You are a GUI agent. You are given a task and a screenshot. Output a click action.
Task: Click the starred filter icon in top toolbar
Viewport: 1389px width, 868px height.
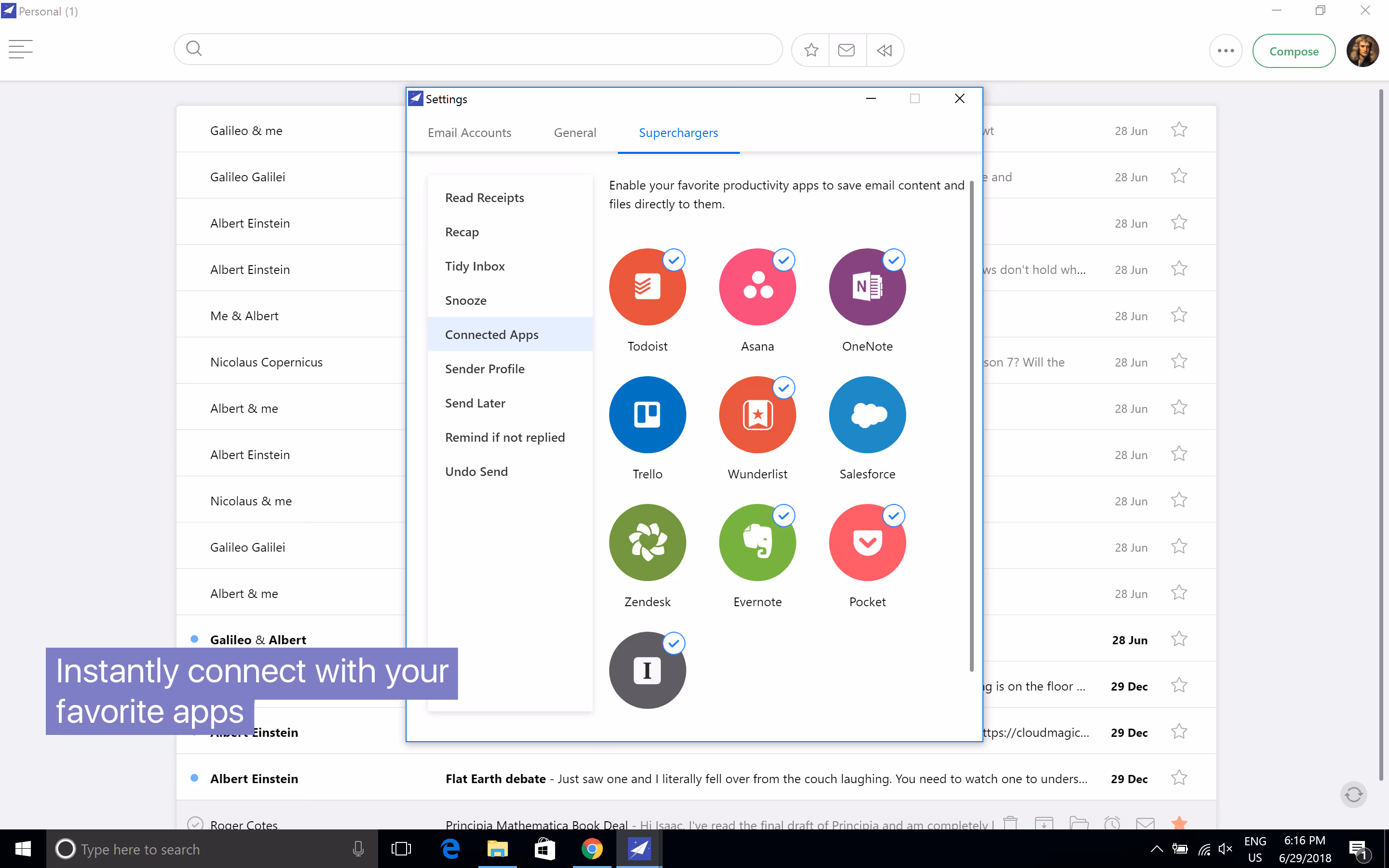click(810, 50)
